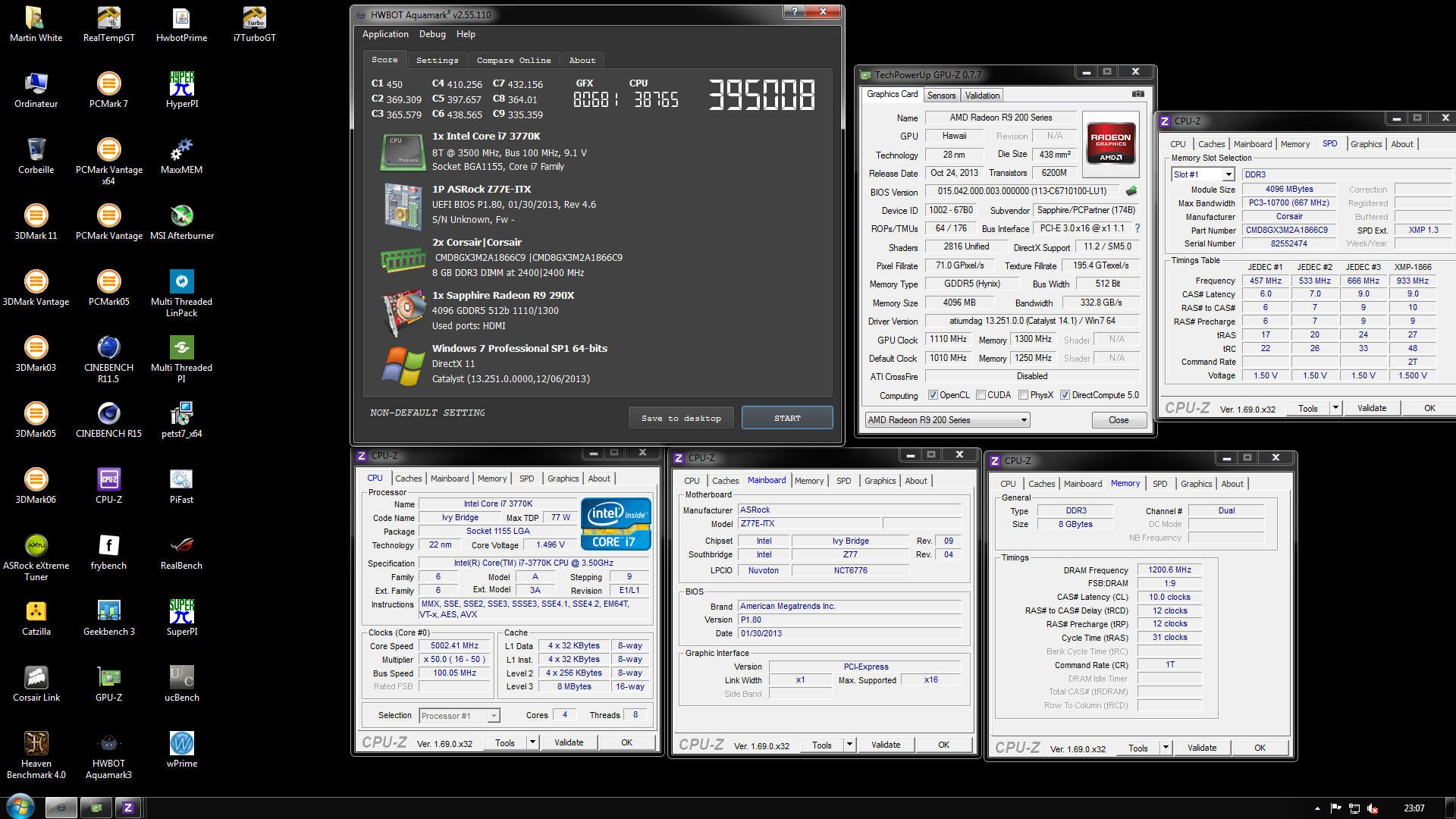The width and height of the screenshot is (1456, 819).
Task: Open Processor #1 selection dropdown
Action: (x=460, y=716)
